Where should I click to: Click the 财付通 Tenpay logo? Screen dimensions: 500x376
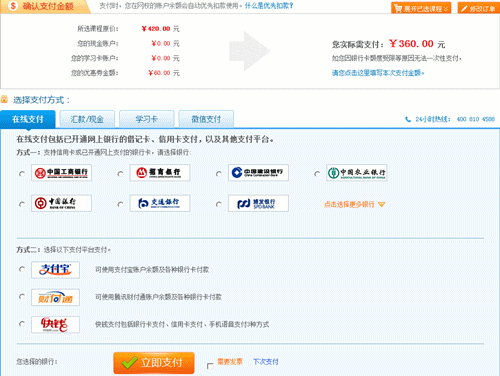point(55,297)
